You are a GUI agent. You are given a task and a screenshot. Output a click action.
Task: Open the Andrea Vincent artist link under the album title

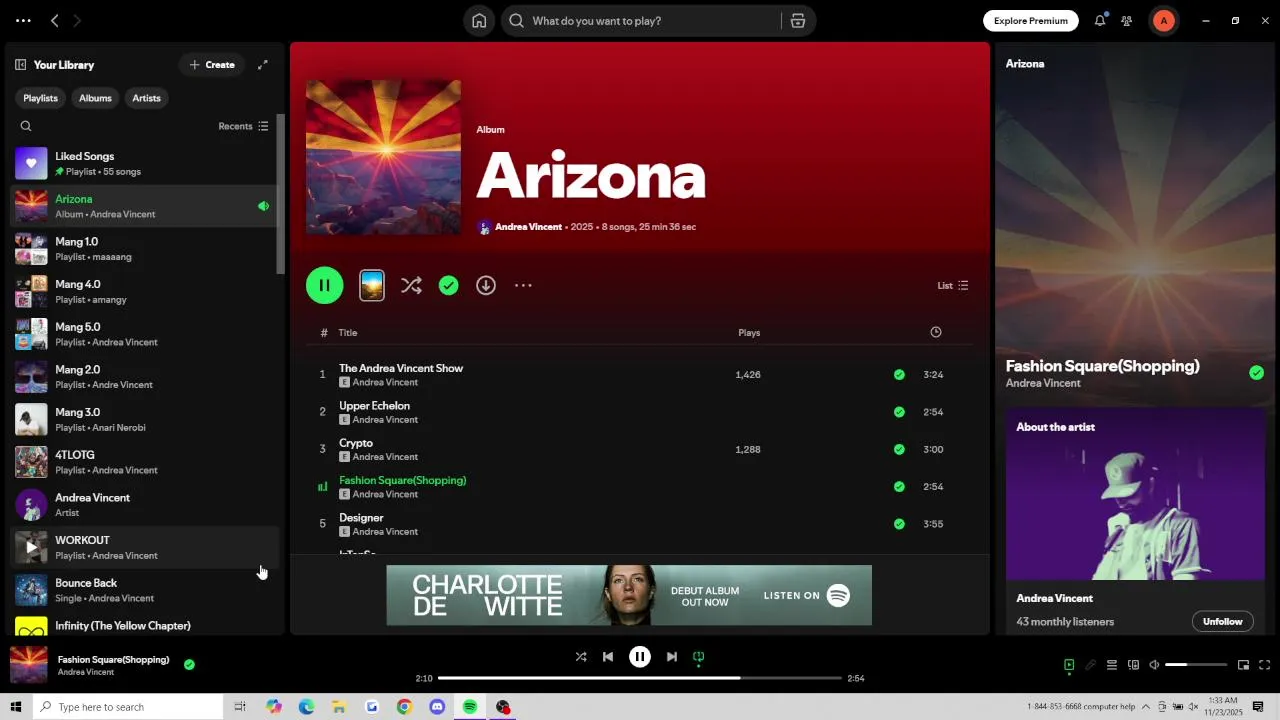(x=528, y=227)
